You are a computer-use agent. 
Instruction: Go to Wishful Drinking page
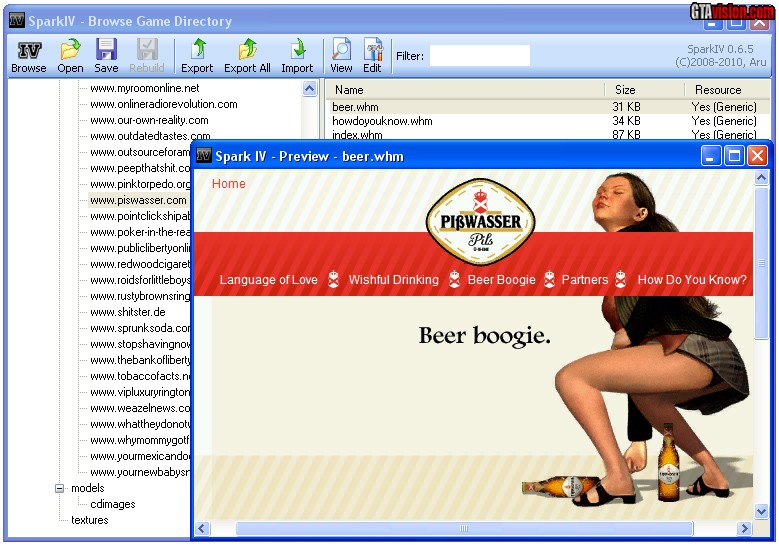click(393, 280)
